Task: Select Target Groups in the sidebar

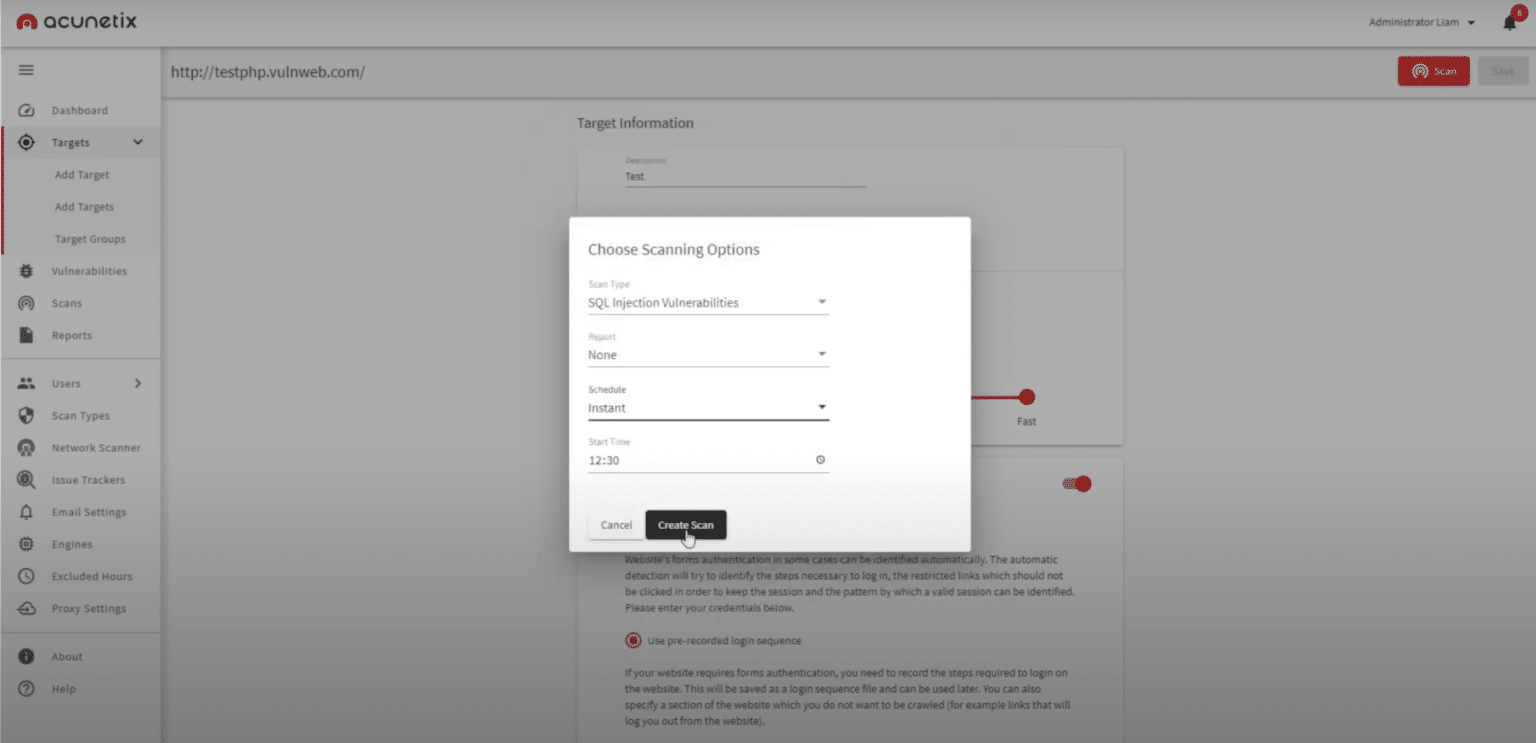Action: click(88, 239)
